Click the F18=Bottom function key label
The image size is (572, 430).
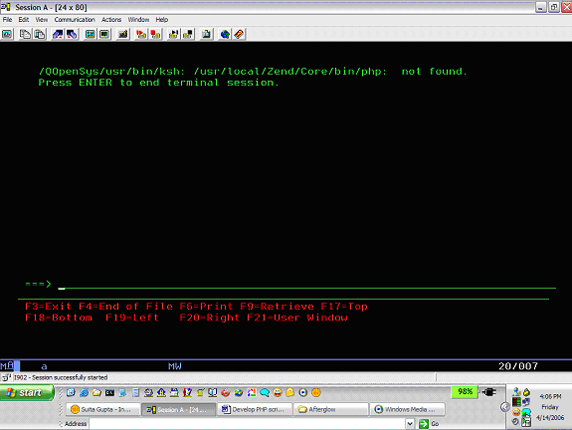coord(58,318)
